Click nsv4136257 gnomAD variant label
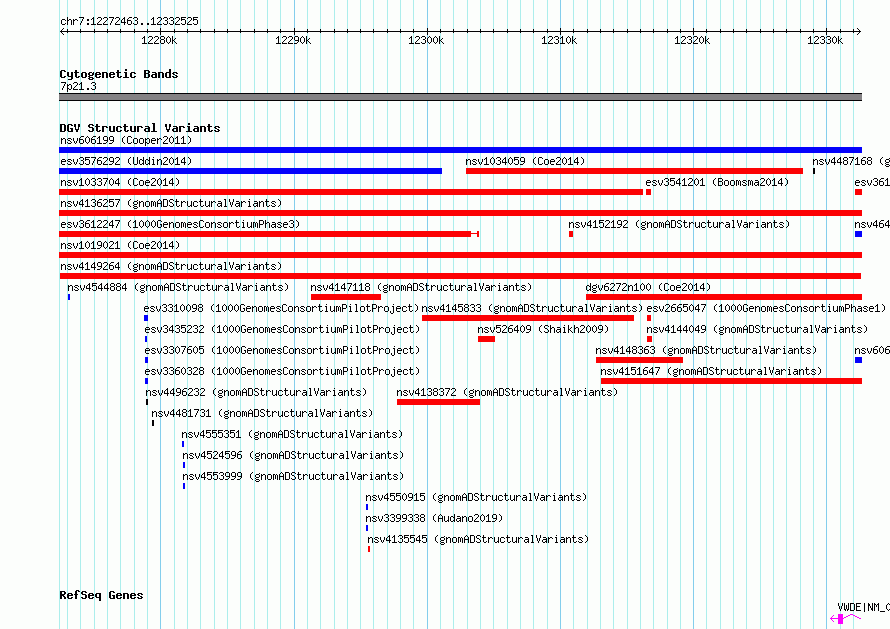Image resolution: width=890 pixels, height=629 pixels. 171,203
